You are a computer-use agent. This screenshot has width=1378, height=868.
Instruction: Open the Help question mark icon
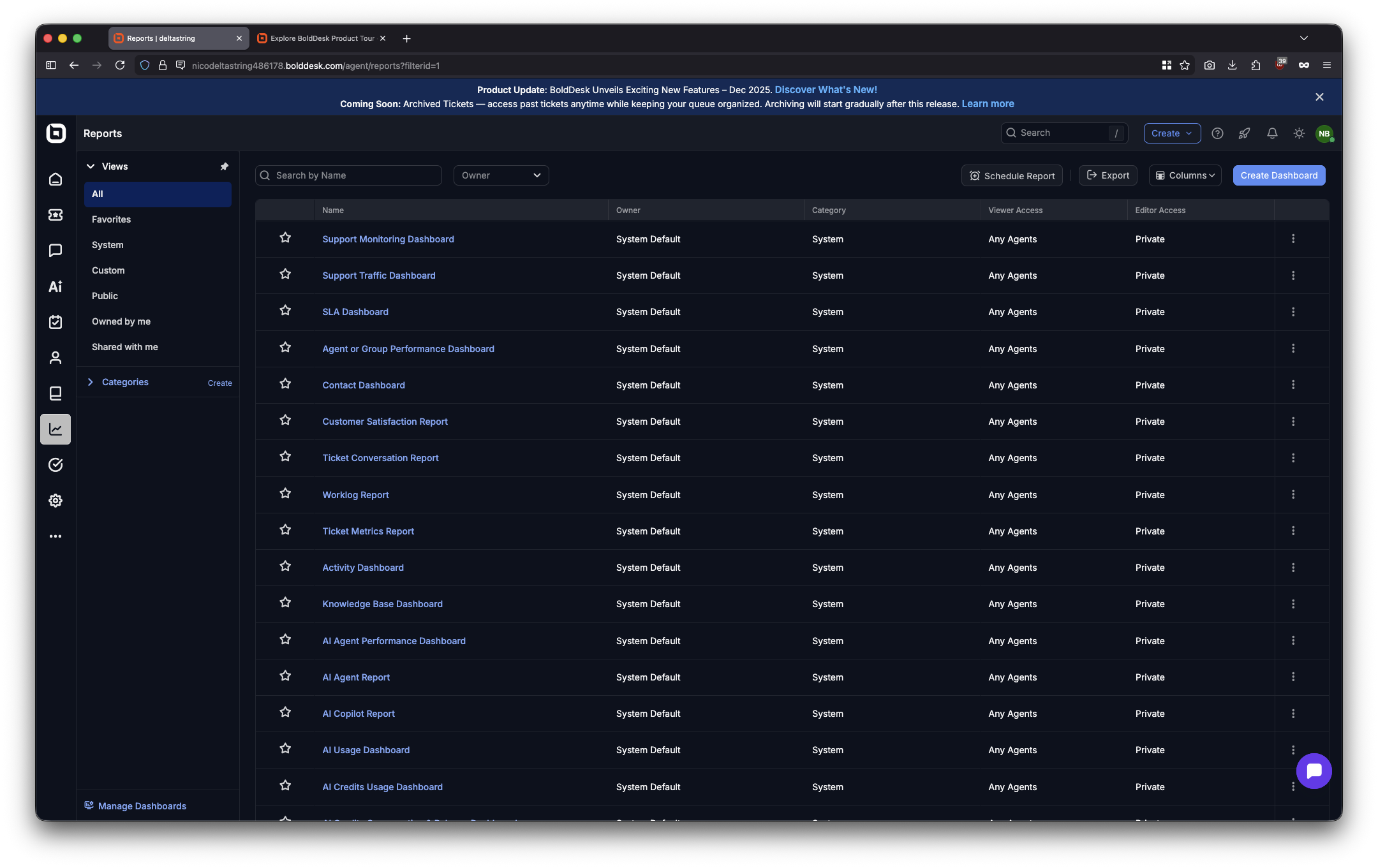coord(1217,133)
